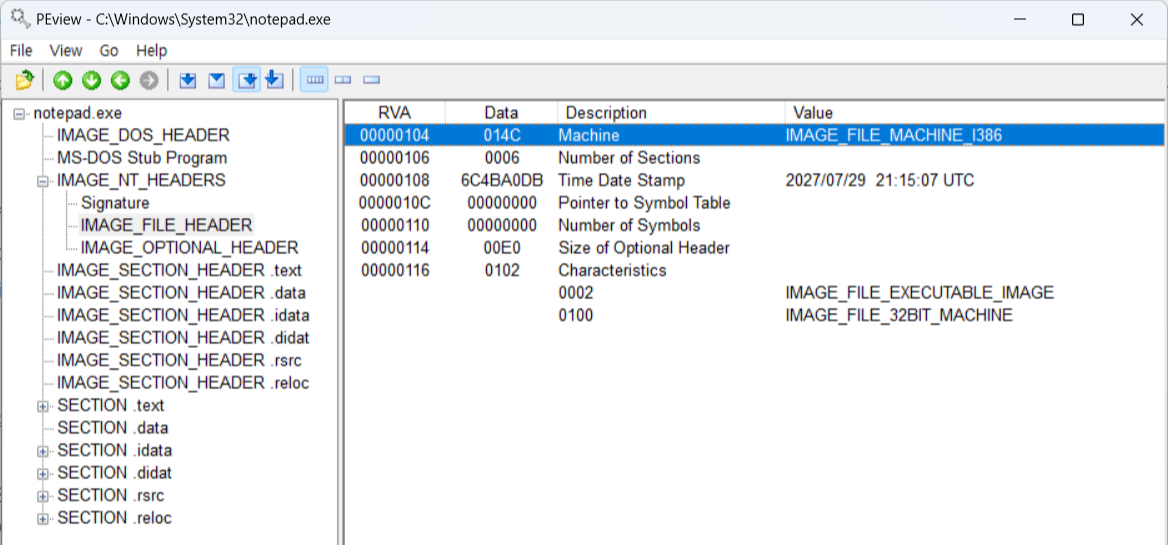Click the Value column header
1168x545 pixels.
coord(974,112)
